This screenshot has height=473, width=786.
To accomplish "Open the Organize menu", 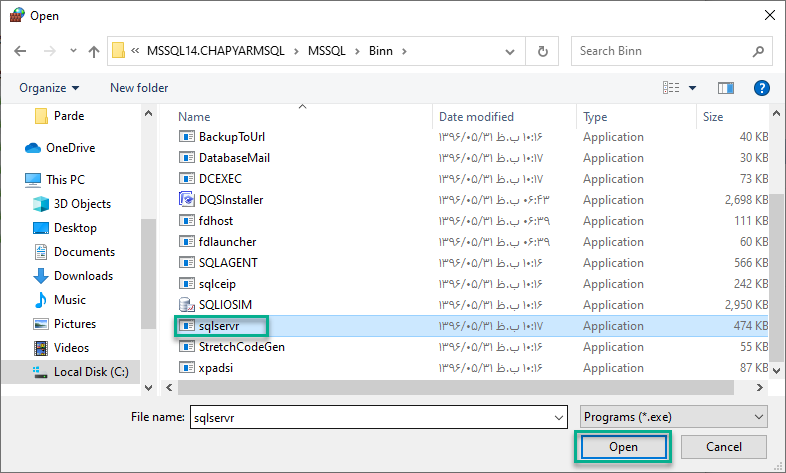I will tap(49, 88).
